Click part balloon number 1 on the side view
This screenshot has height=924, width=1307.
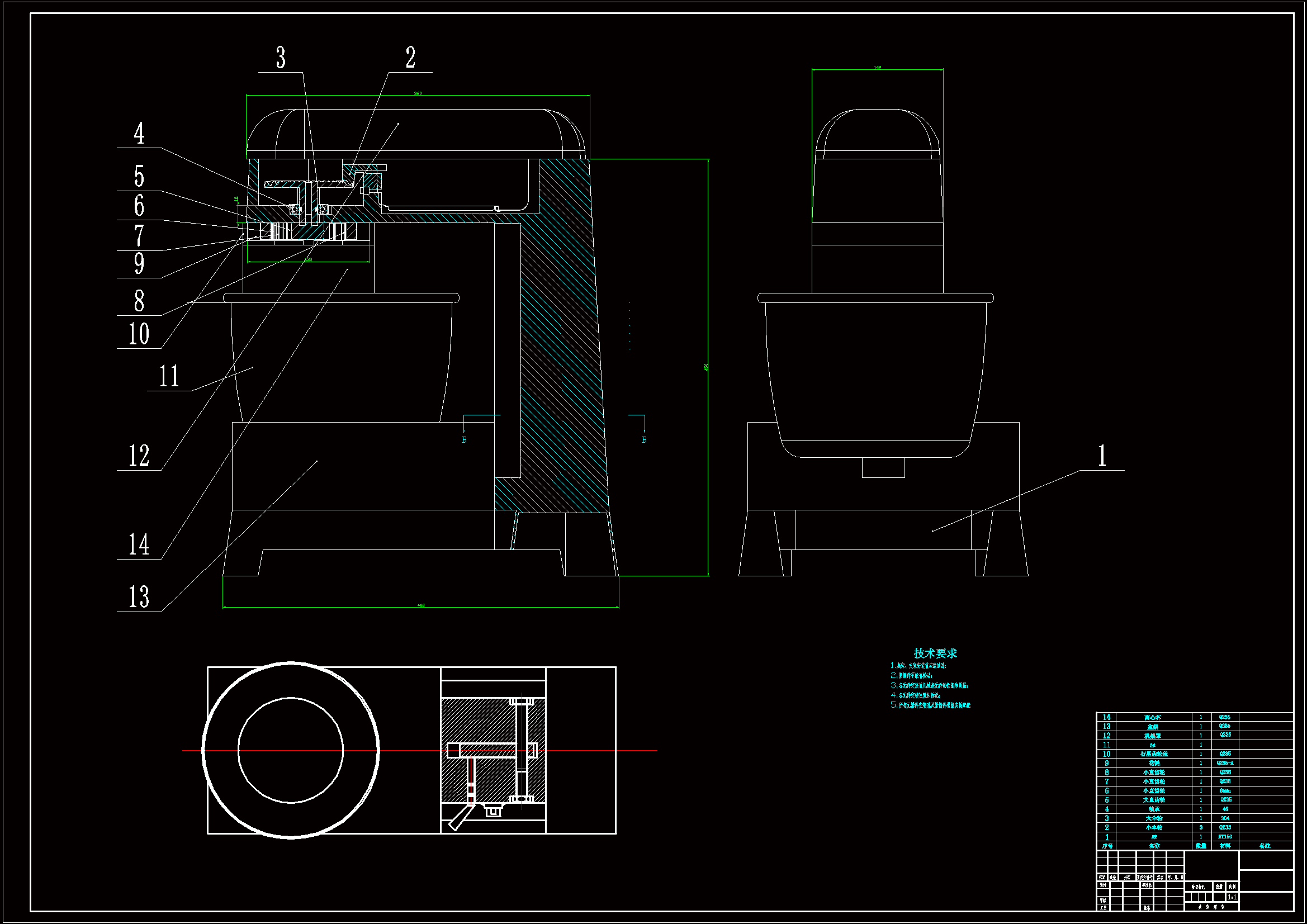click(1102, 456)
